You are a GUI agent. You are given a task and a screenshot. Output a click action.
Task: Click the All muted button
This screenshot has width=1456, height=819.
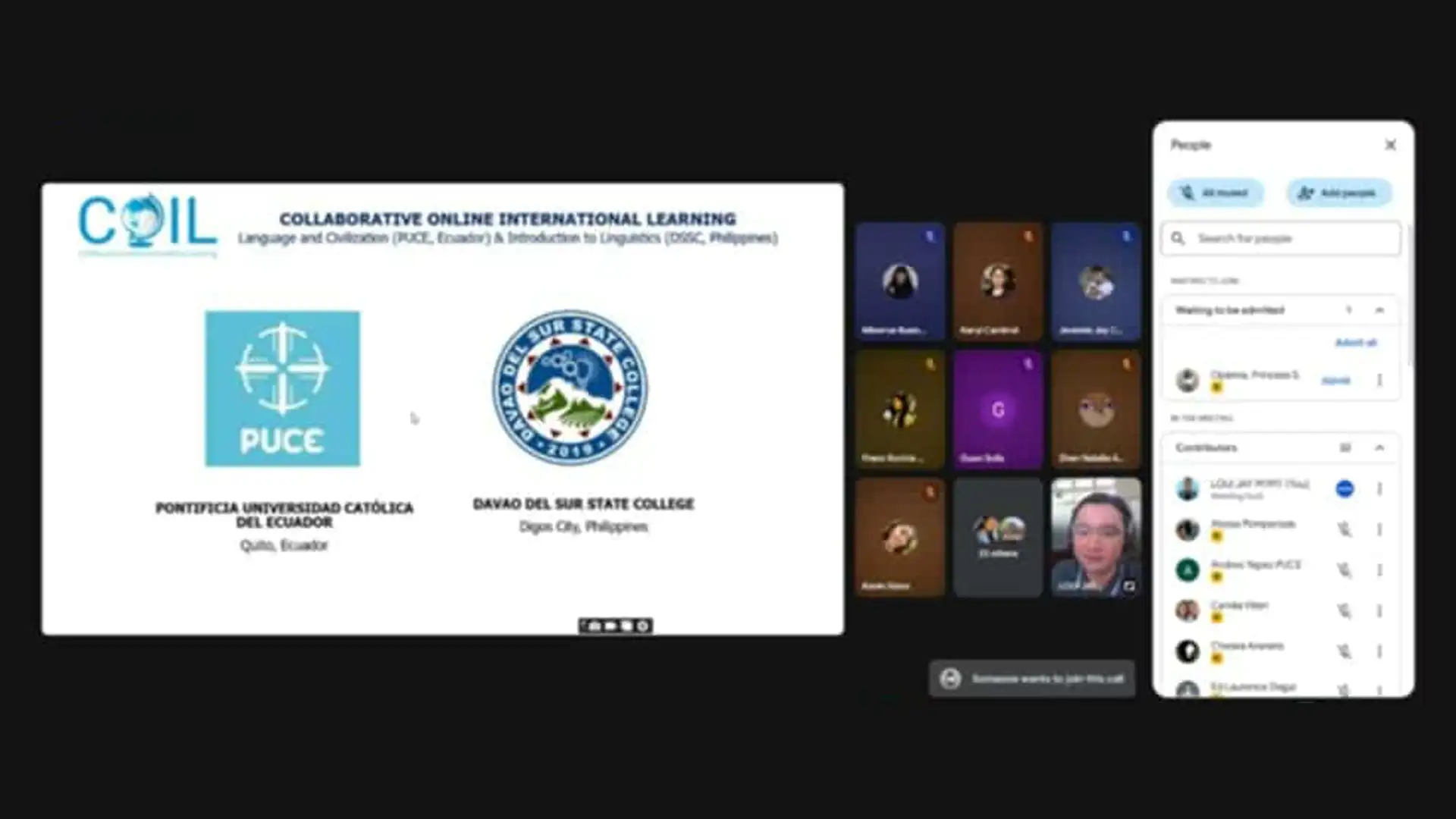[1216, 193]
